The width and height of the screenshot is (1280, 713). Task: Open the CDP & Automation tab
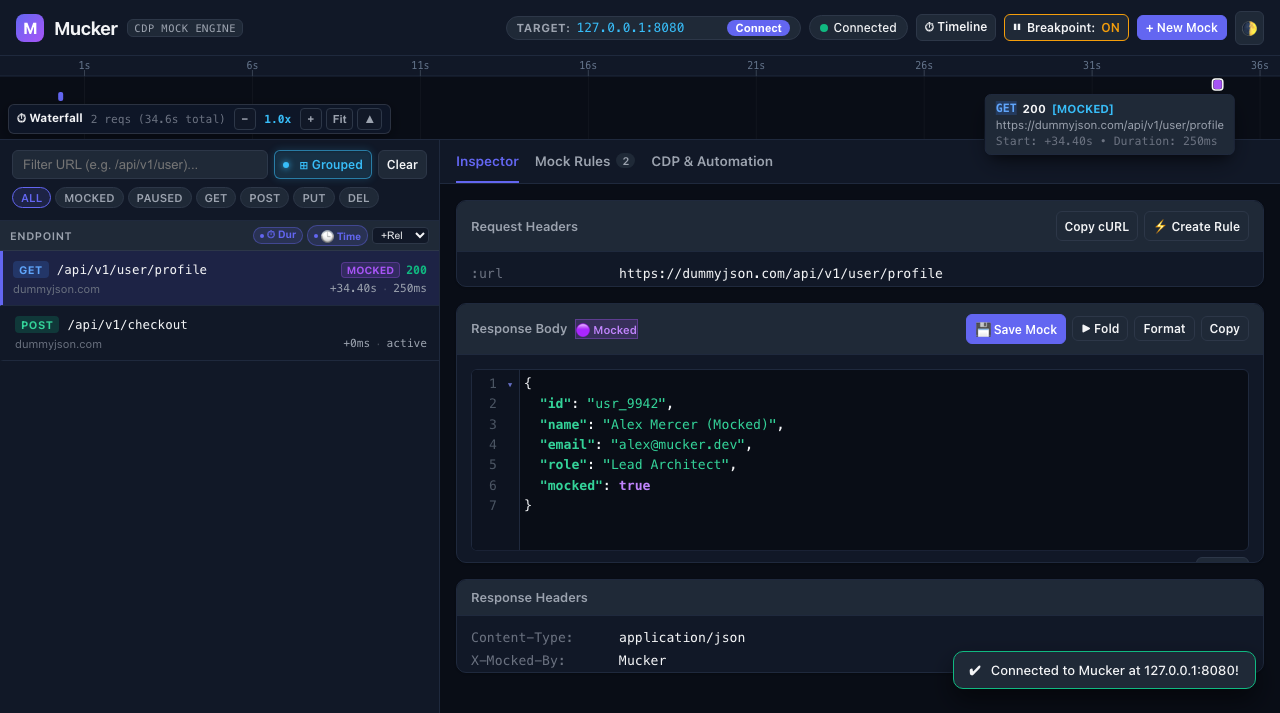tap(712, 161)
